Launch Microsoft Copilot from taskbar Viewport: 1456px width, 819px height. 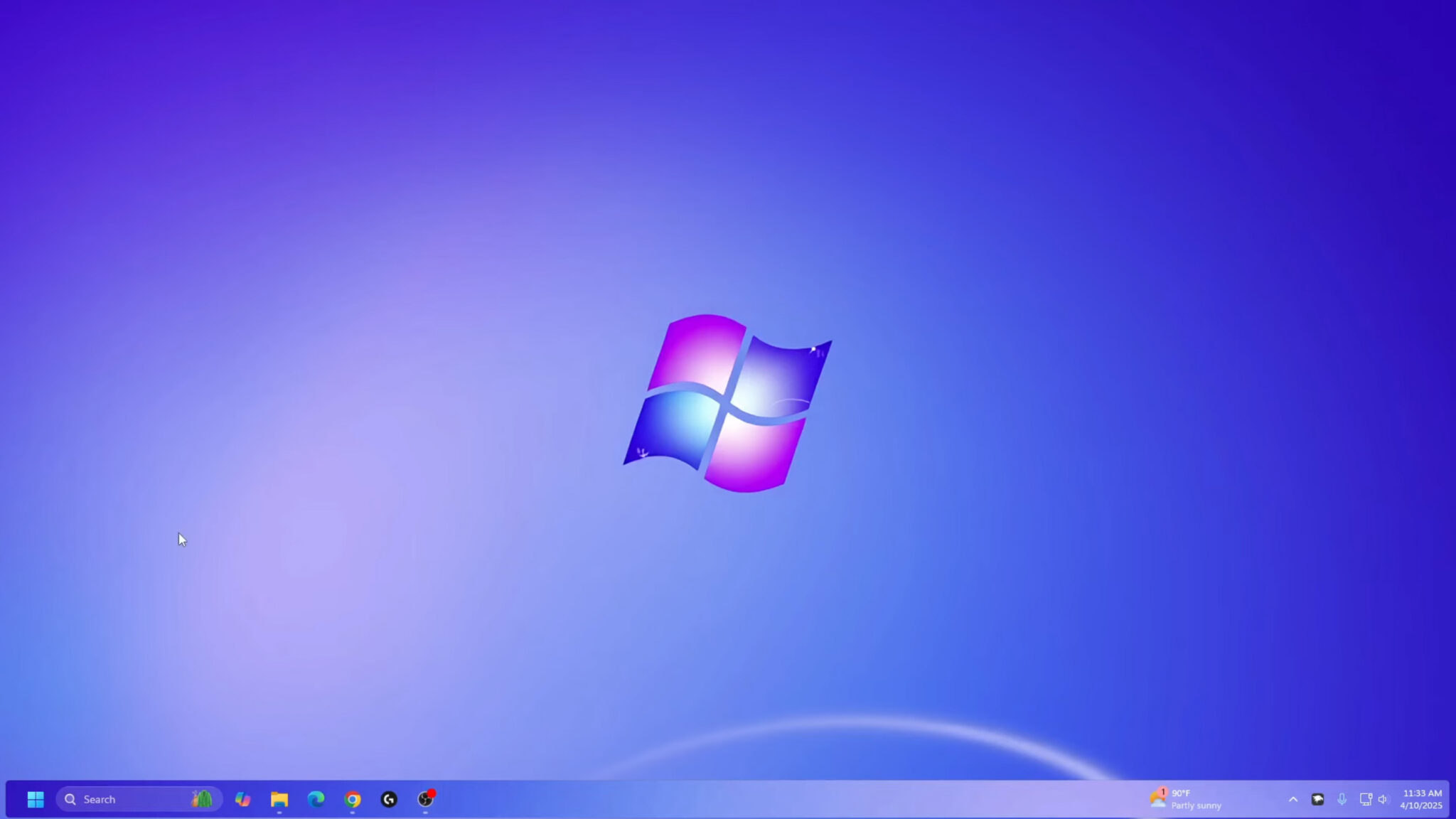(243, 799)
